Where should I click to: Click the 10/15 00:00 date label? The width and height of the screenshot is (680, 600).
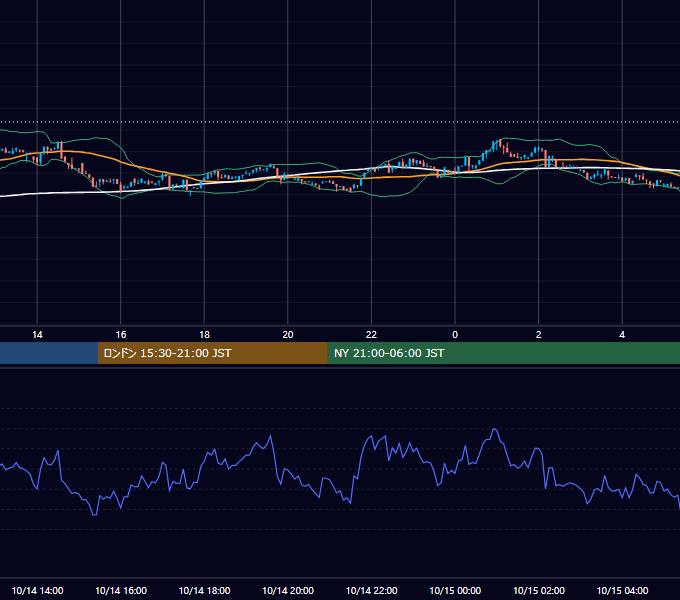click(455, 590)
